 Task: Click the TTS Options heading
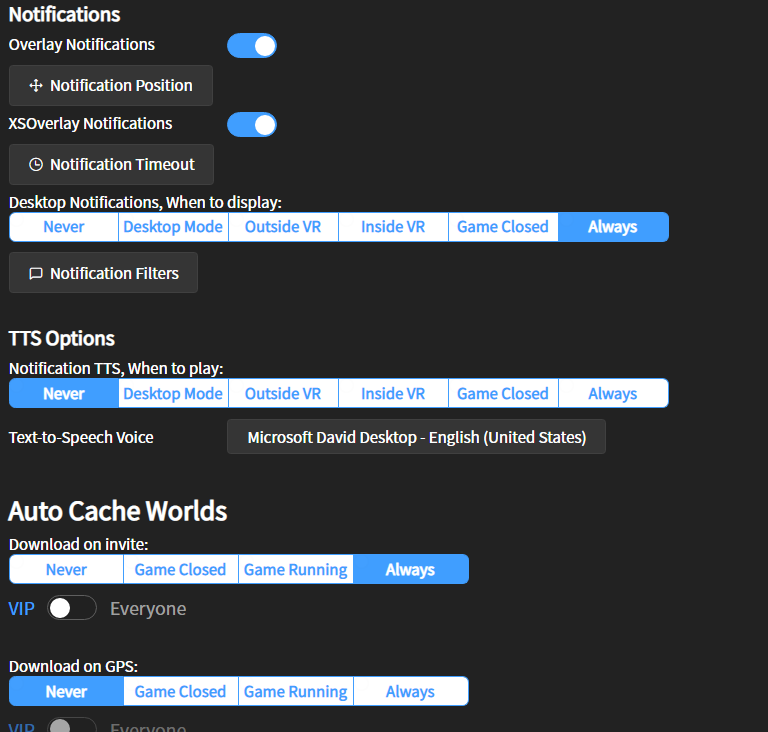tap(62, 339)
